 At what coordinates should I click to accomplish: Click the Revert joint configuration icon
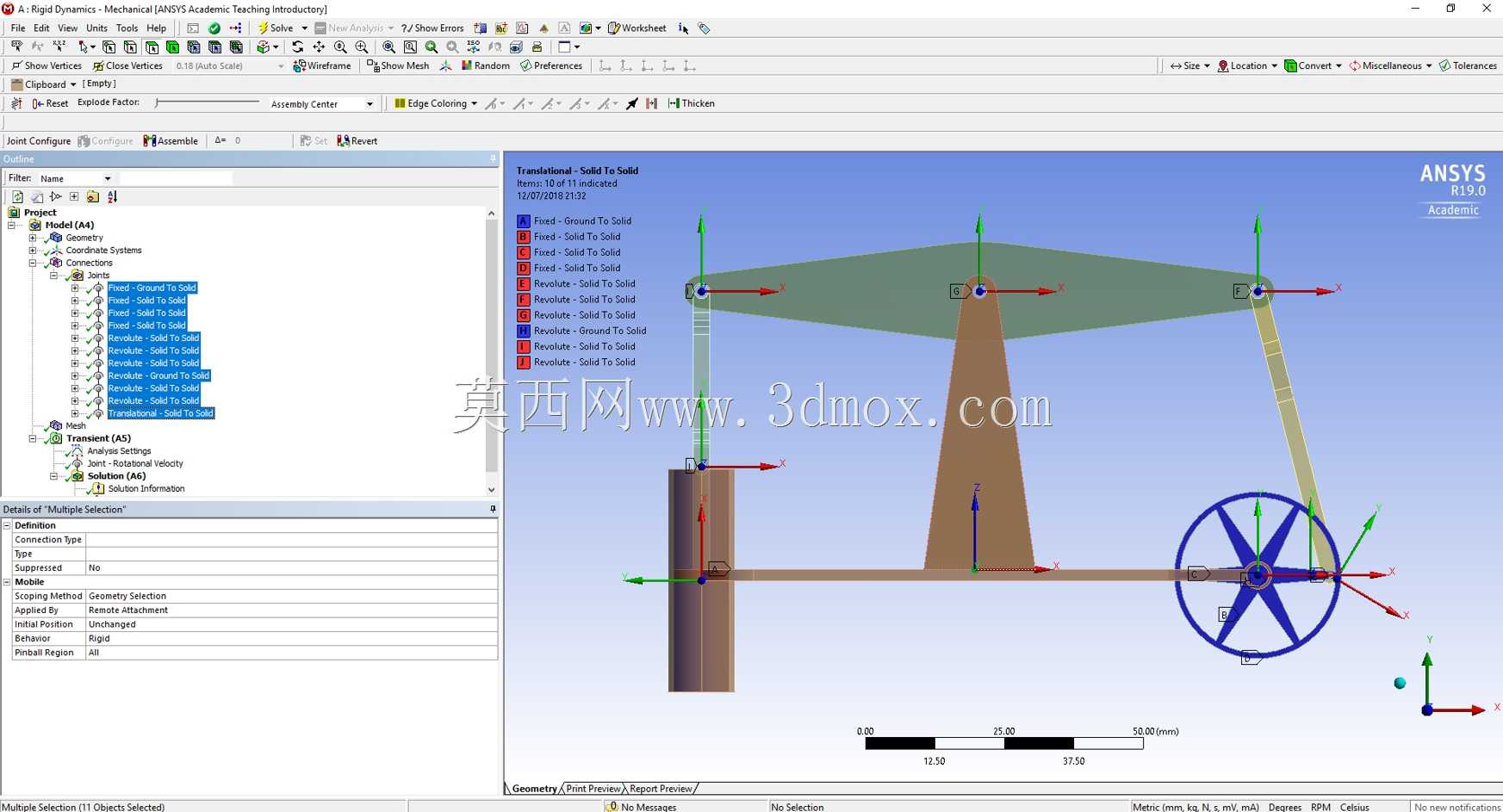[357, 141]
